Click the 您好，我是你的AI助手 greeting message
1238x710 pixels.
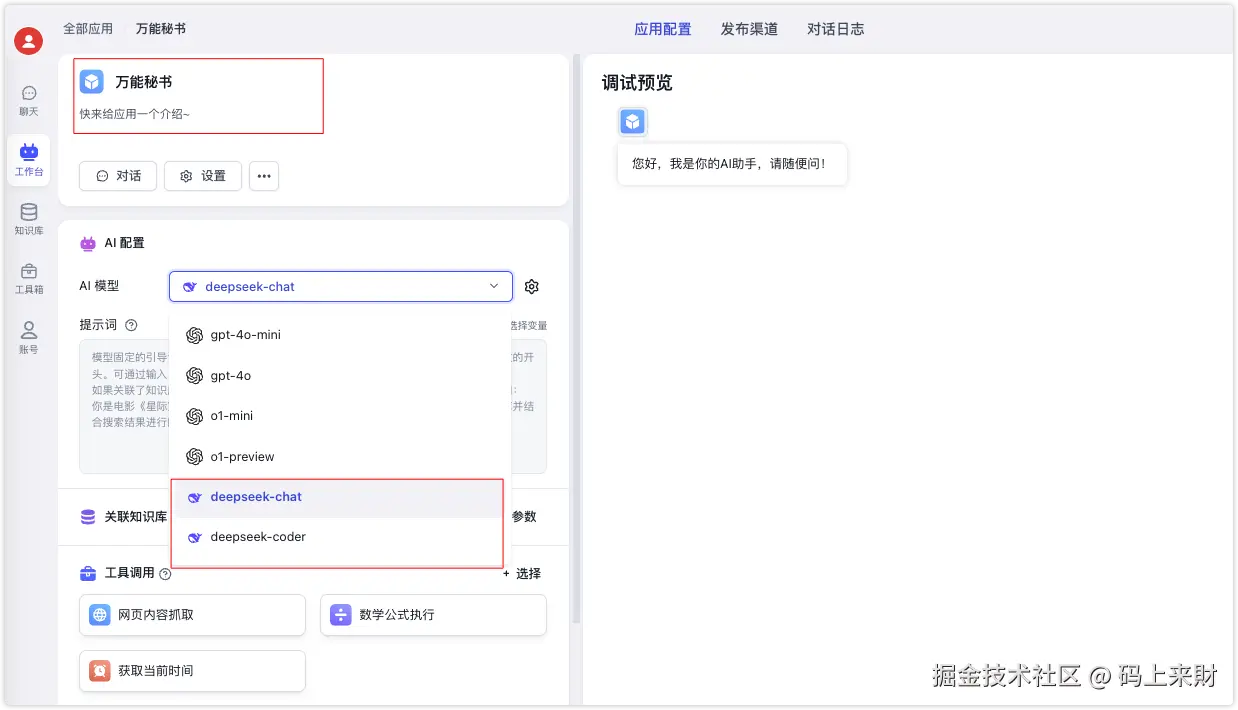[x=732, y=163]
